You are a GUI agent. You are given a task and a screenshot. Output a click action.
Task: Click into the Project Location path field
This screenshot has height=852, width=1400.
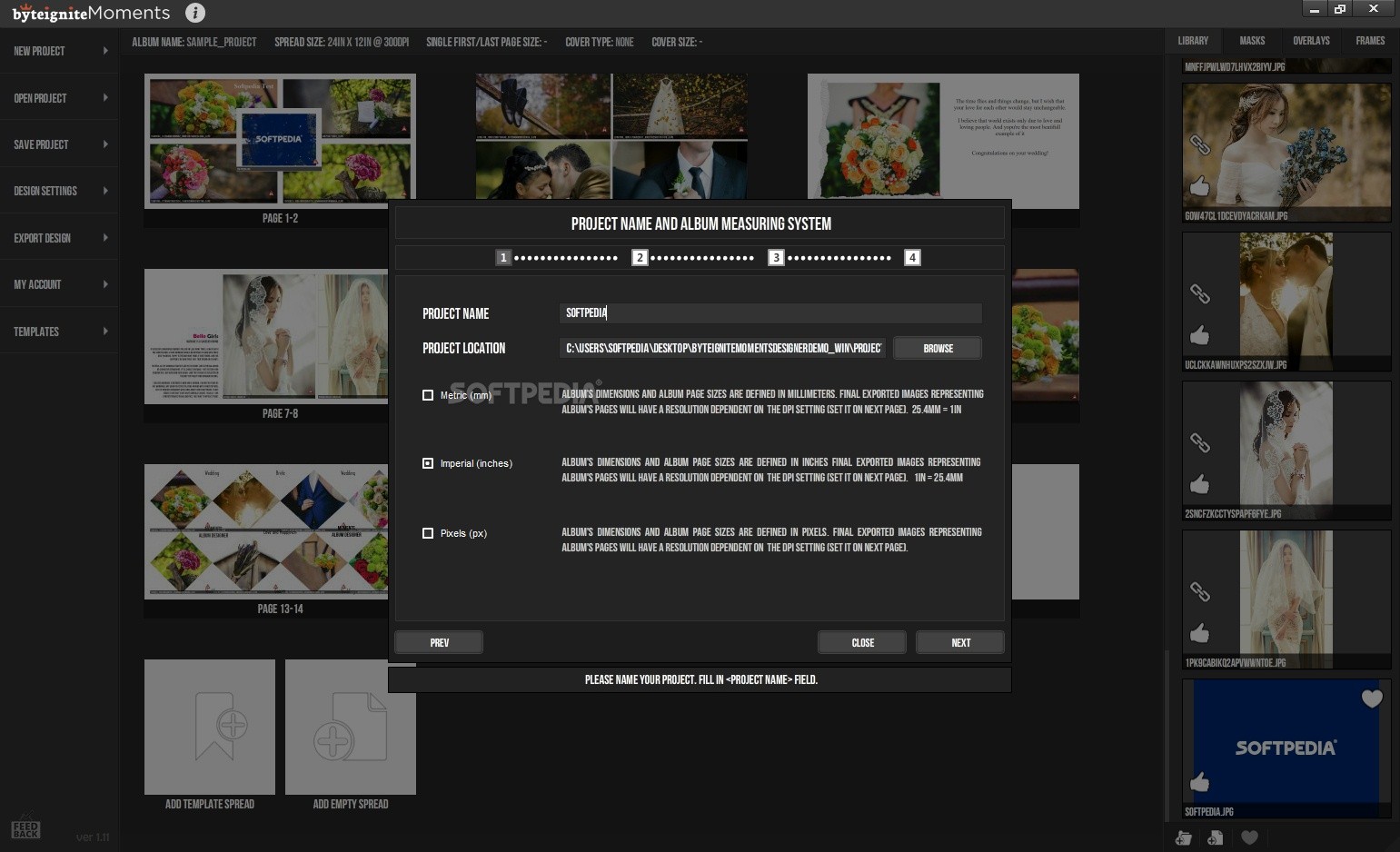(722, 348)
